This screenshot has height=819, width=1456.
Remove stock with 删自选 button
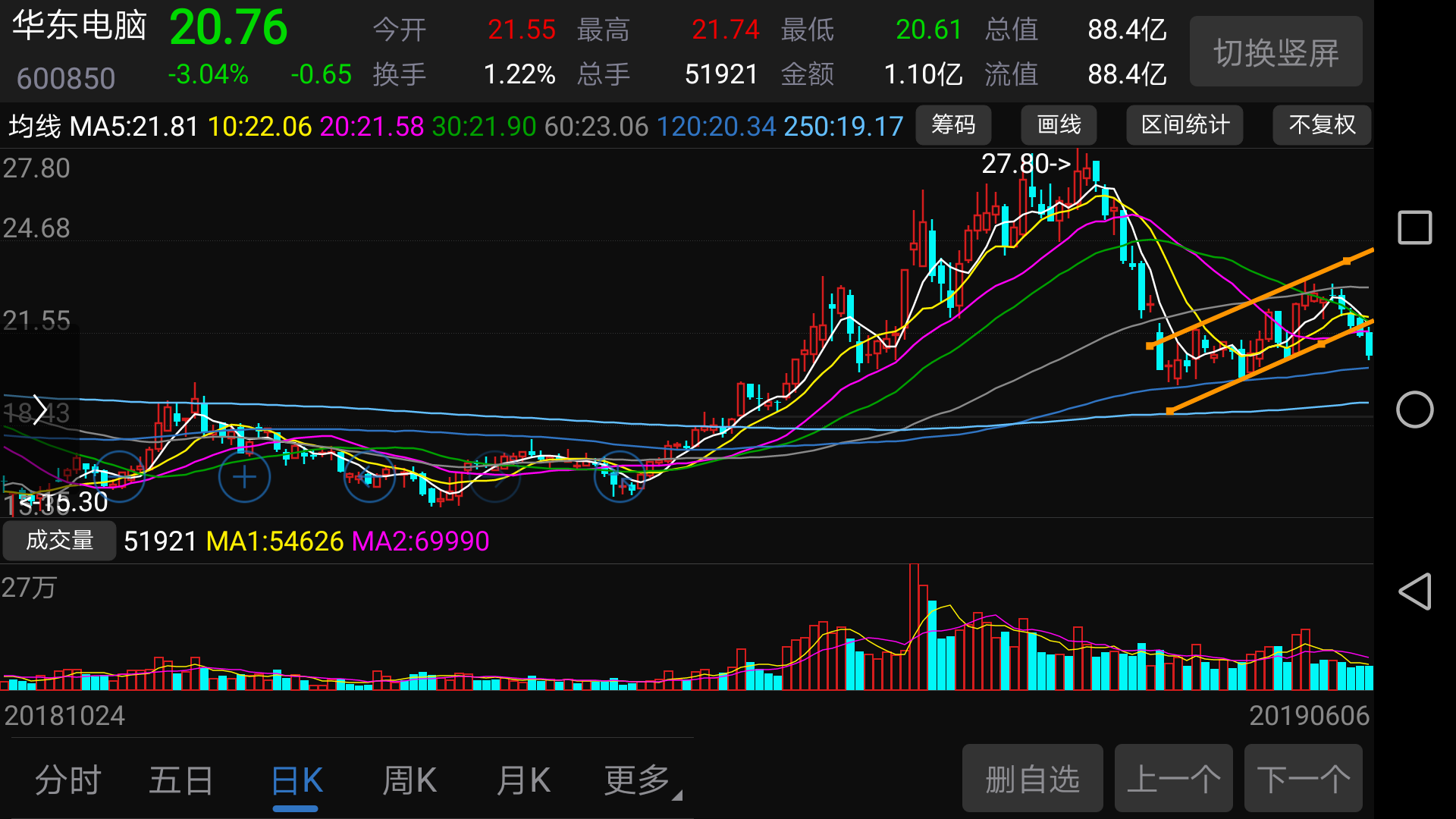(x=1032, y=779)
